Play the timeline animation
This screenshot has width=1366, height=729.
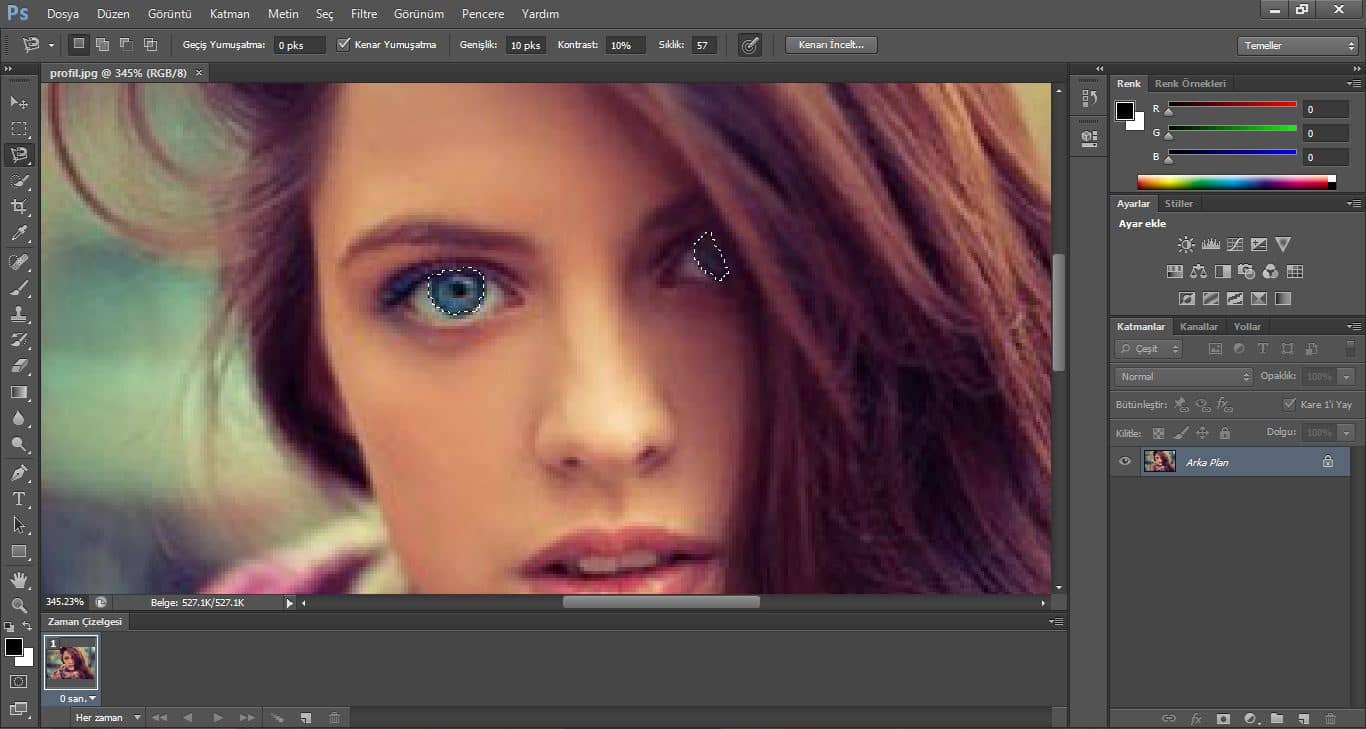pos(217,718)
